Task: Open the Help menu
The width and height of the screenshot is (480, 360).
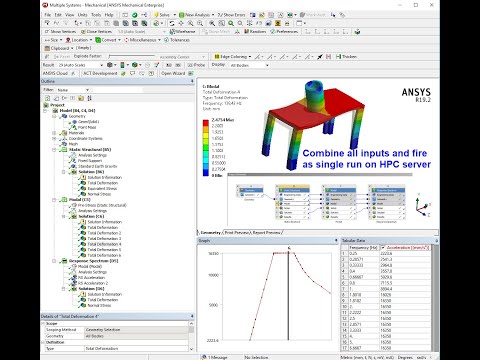Action: [x=109, y=15]
